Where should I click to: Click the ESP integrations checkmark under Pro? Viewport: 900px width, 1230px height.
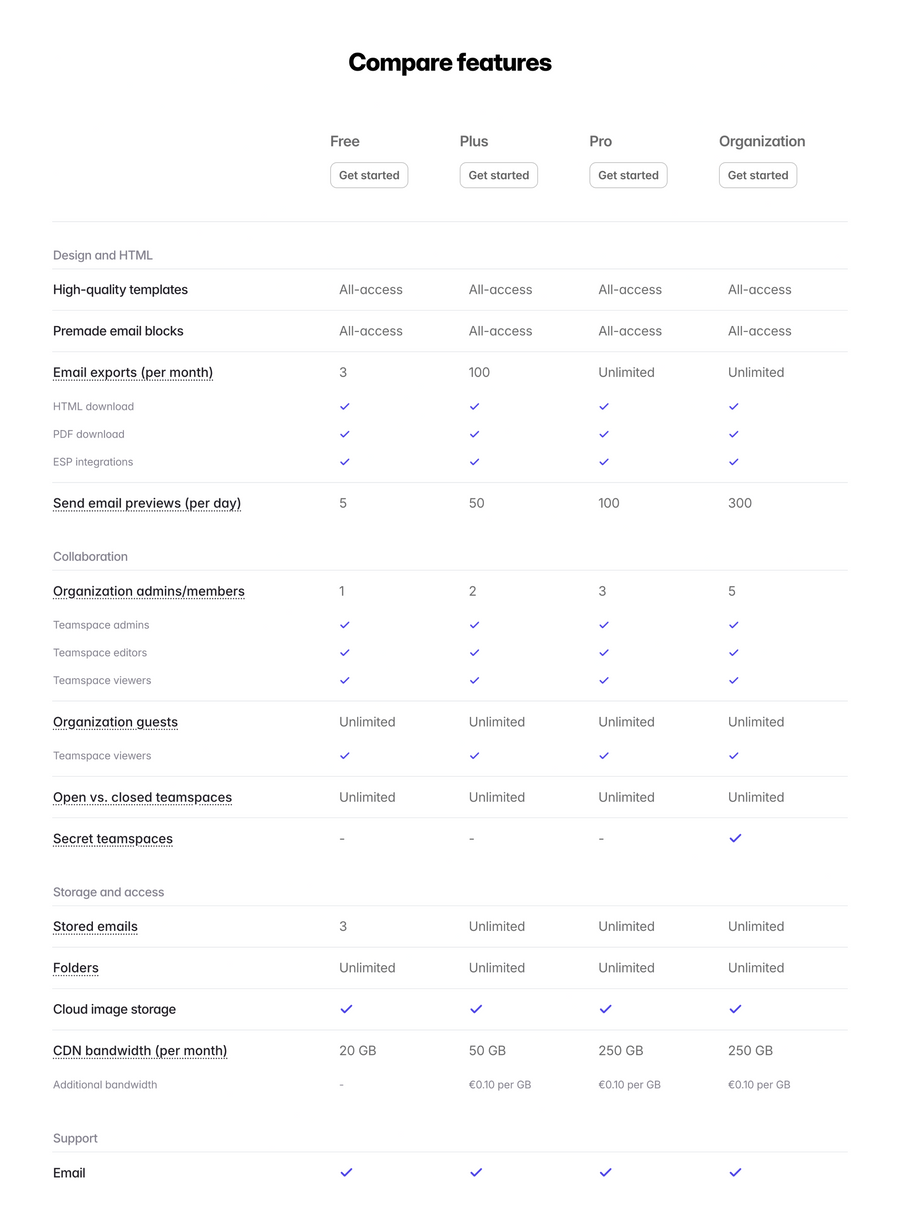[604, 462]
